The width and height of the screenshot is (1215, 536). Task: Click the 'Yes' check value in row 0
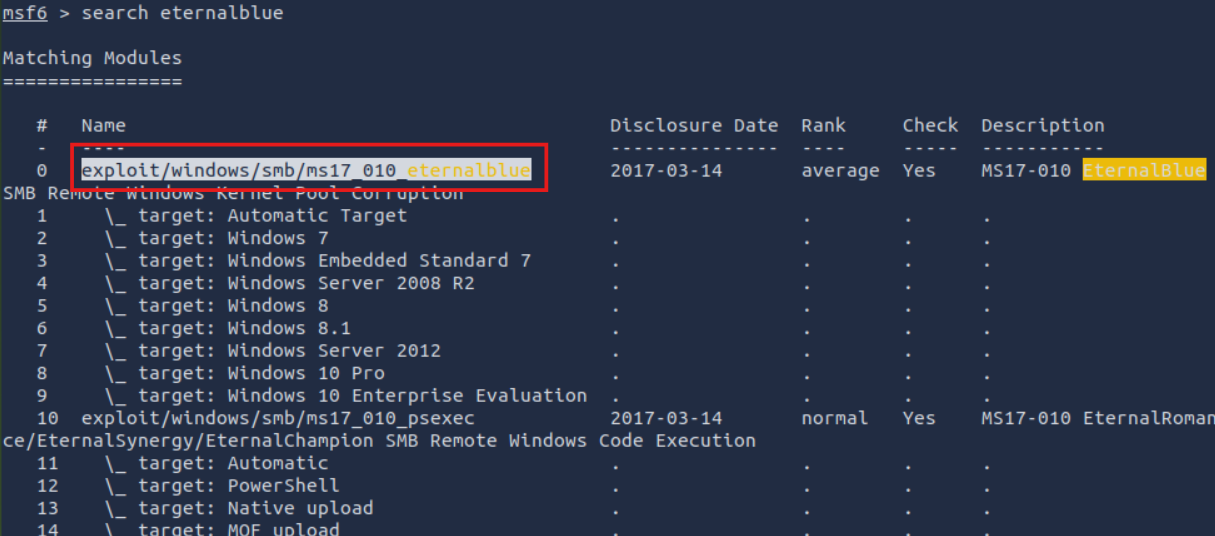[x=919, y=171]
